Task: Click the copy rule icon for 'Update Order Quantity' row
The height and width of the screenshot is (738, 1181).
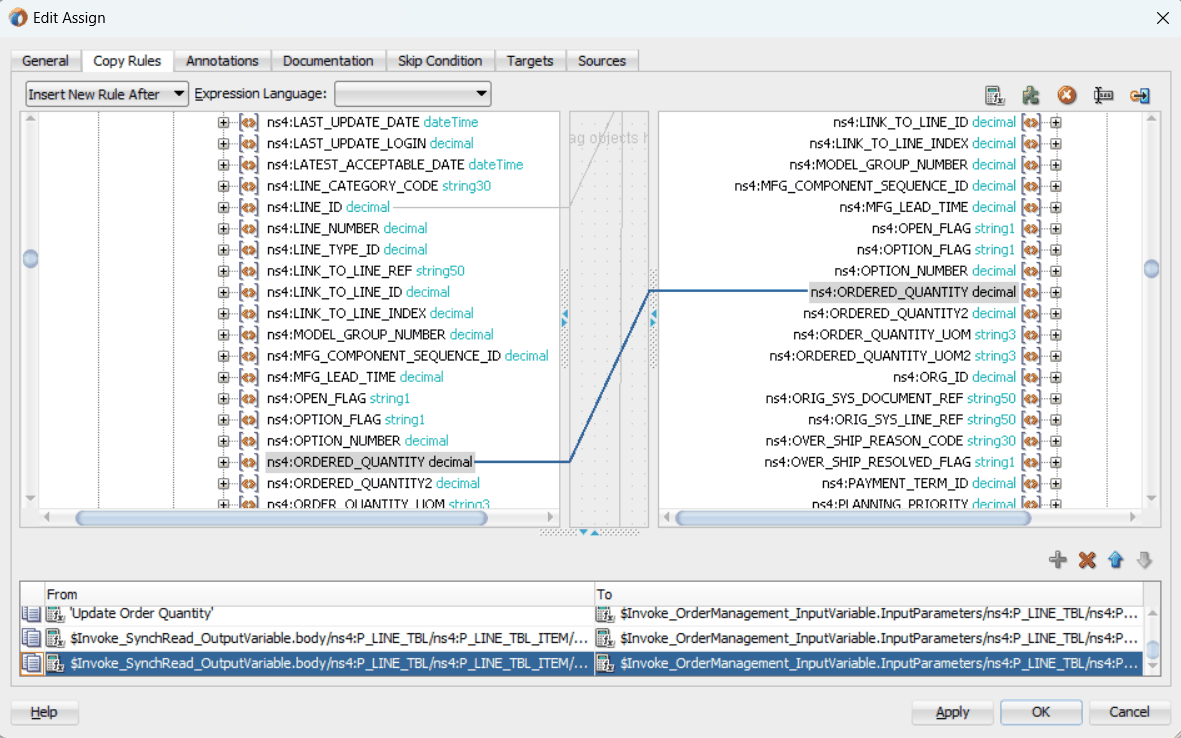Action: (x=31, y=614)
